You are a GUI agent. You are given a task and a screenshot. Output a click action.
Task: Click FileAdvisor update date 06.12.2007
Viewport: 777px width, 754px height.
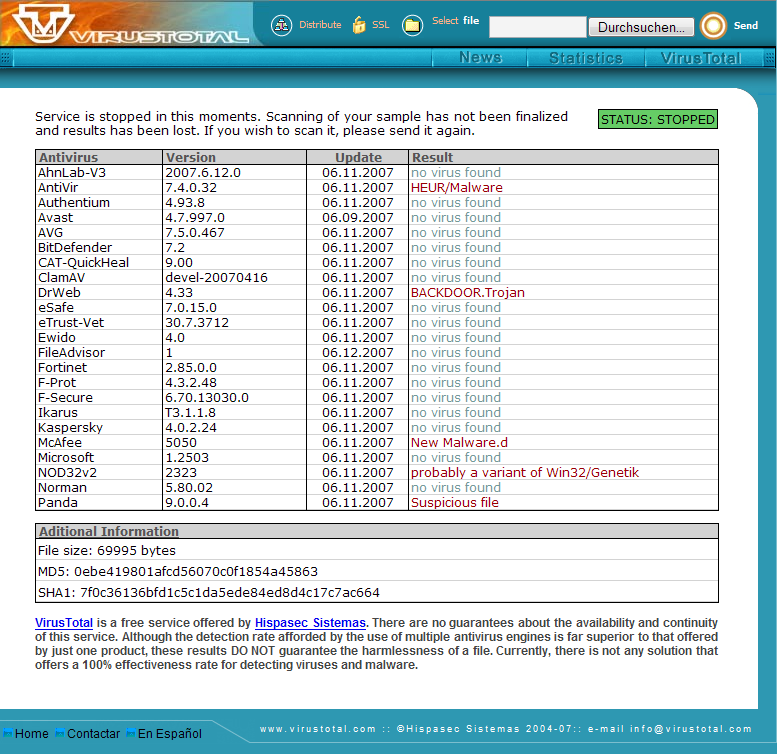pos(358,352)
